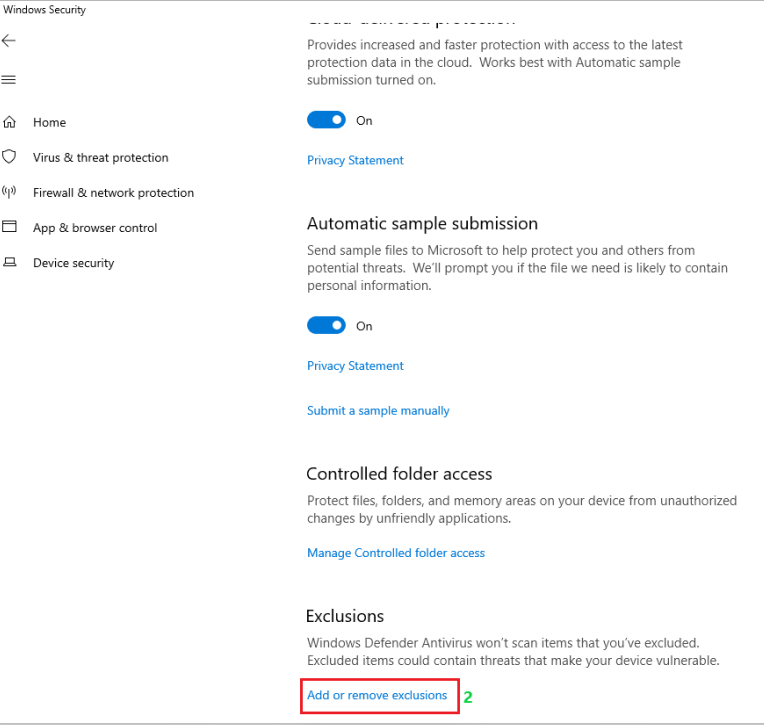The height and width of the screenshot is (725, 764).
Task: Open Home in the sidebar
Action: tap(49, 122)
